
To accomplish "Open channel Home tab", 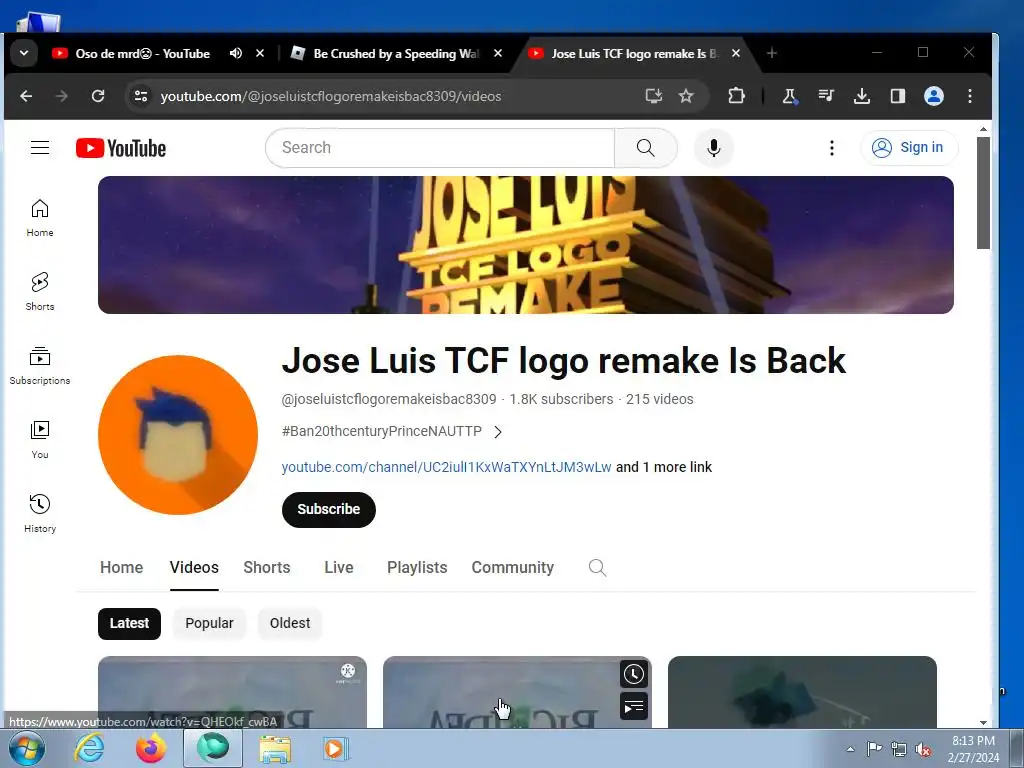I will (121, 568).
